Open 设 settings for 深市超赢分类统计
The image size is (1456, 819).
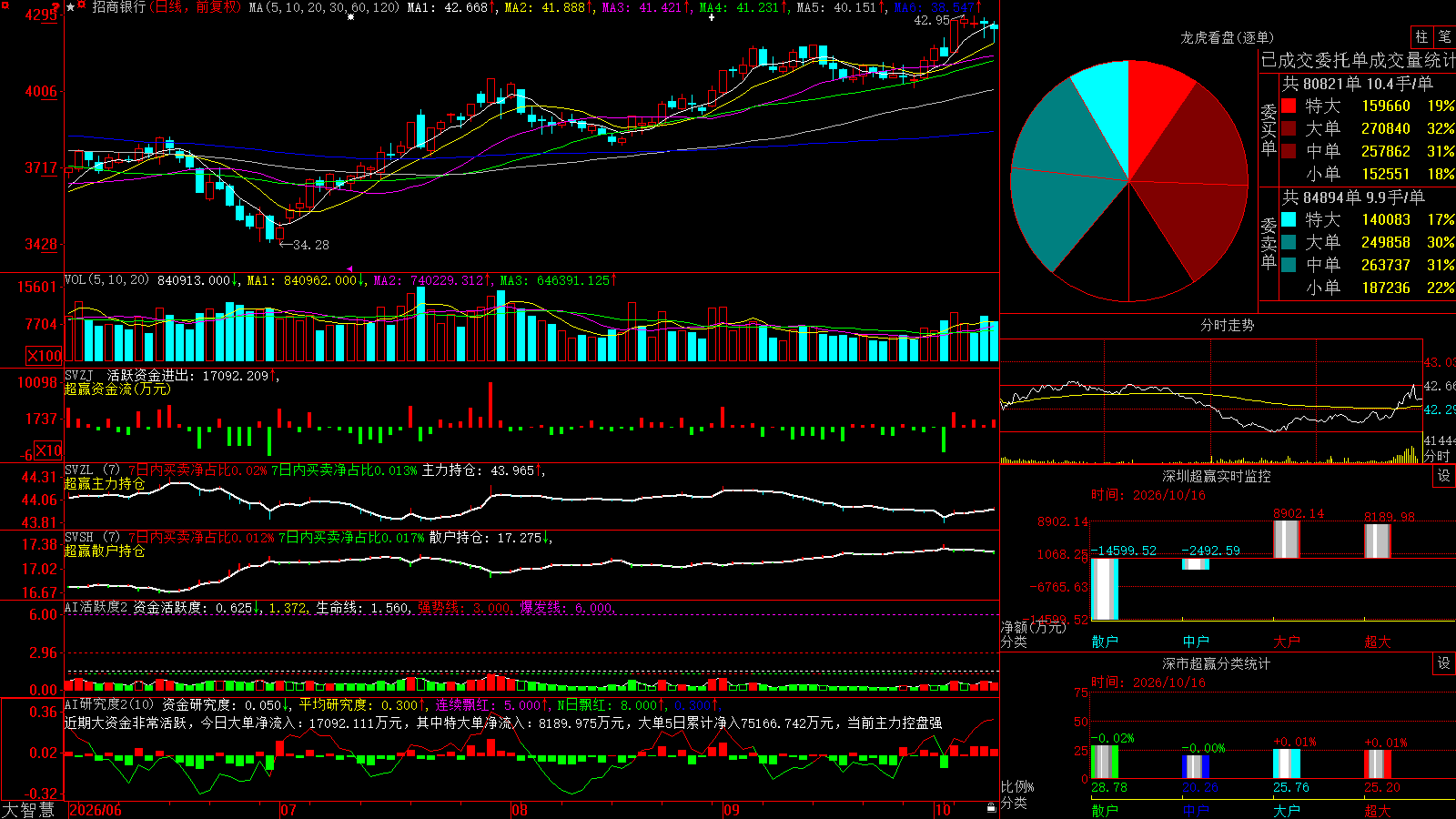pyautogui.click(x=1444, y=663)
